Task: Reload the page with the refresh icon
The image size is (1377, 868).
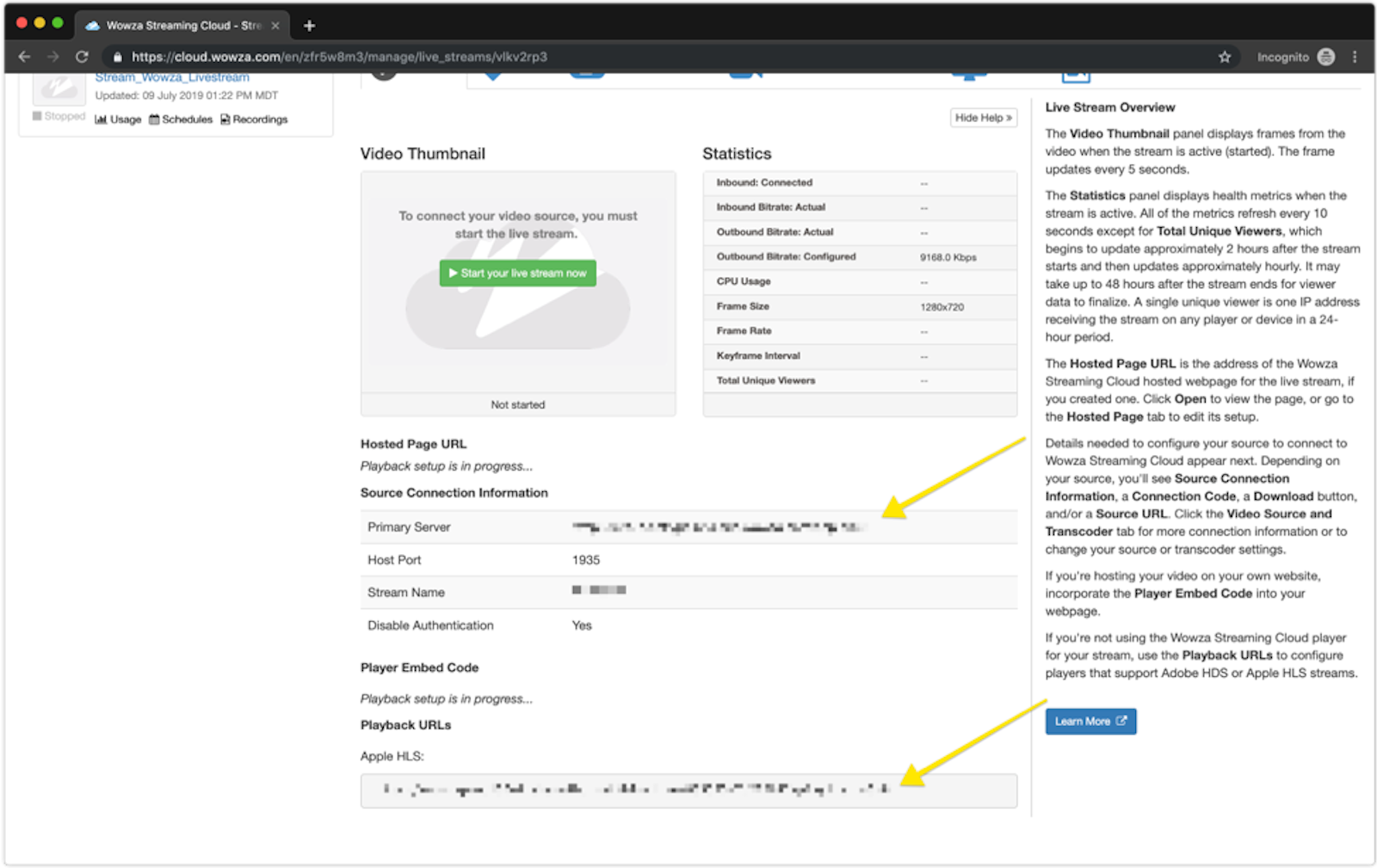Action: click(82, 57)
